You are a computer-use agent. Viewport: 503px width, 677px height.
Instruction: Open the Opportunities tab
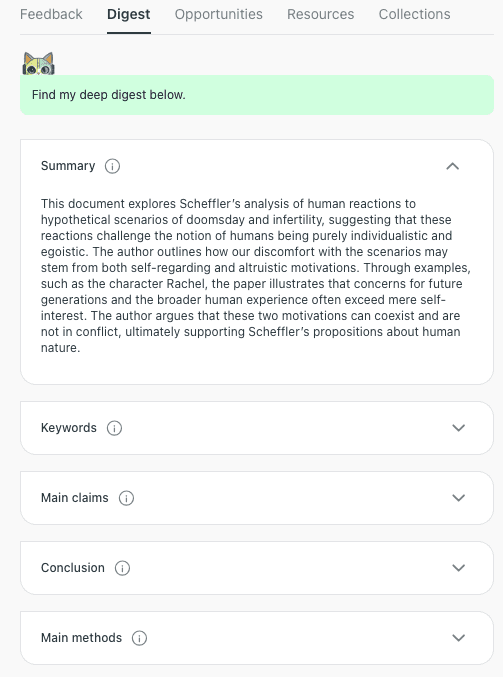point(218,14)
